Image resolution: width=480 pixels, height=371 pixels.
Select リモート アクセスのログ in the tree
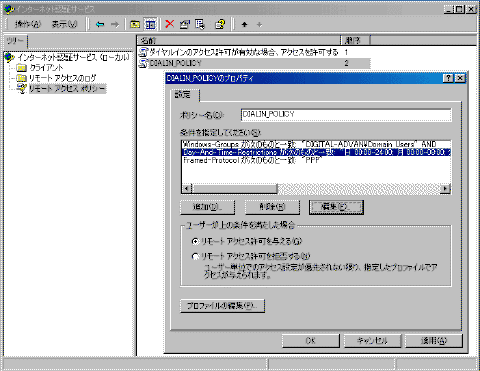click(62, 78)
